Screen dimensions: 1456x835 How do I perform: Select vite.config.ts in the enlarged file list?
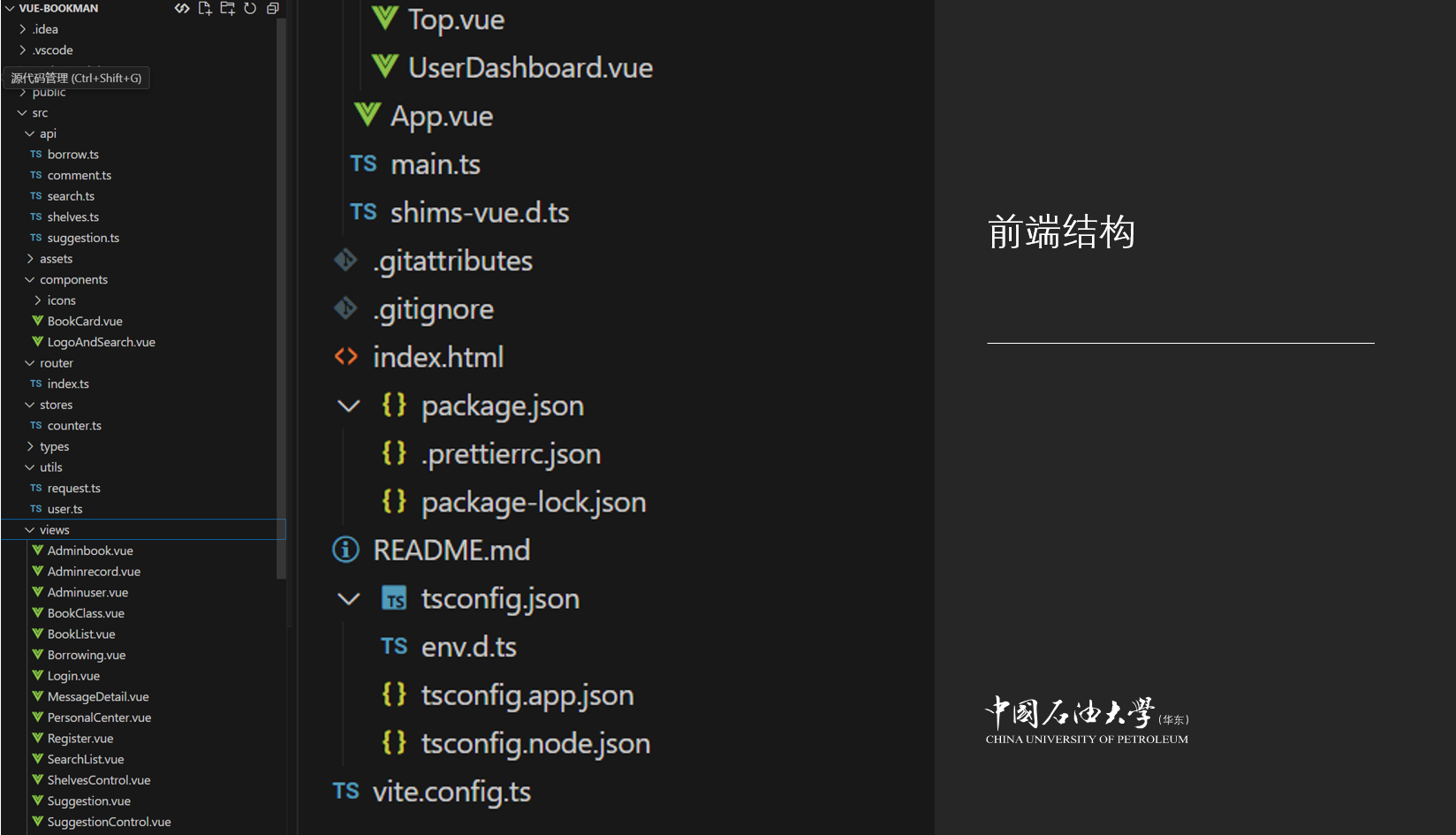[x=451, y=792]
